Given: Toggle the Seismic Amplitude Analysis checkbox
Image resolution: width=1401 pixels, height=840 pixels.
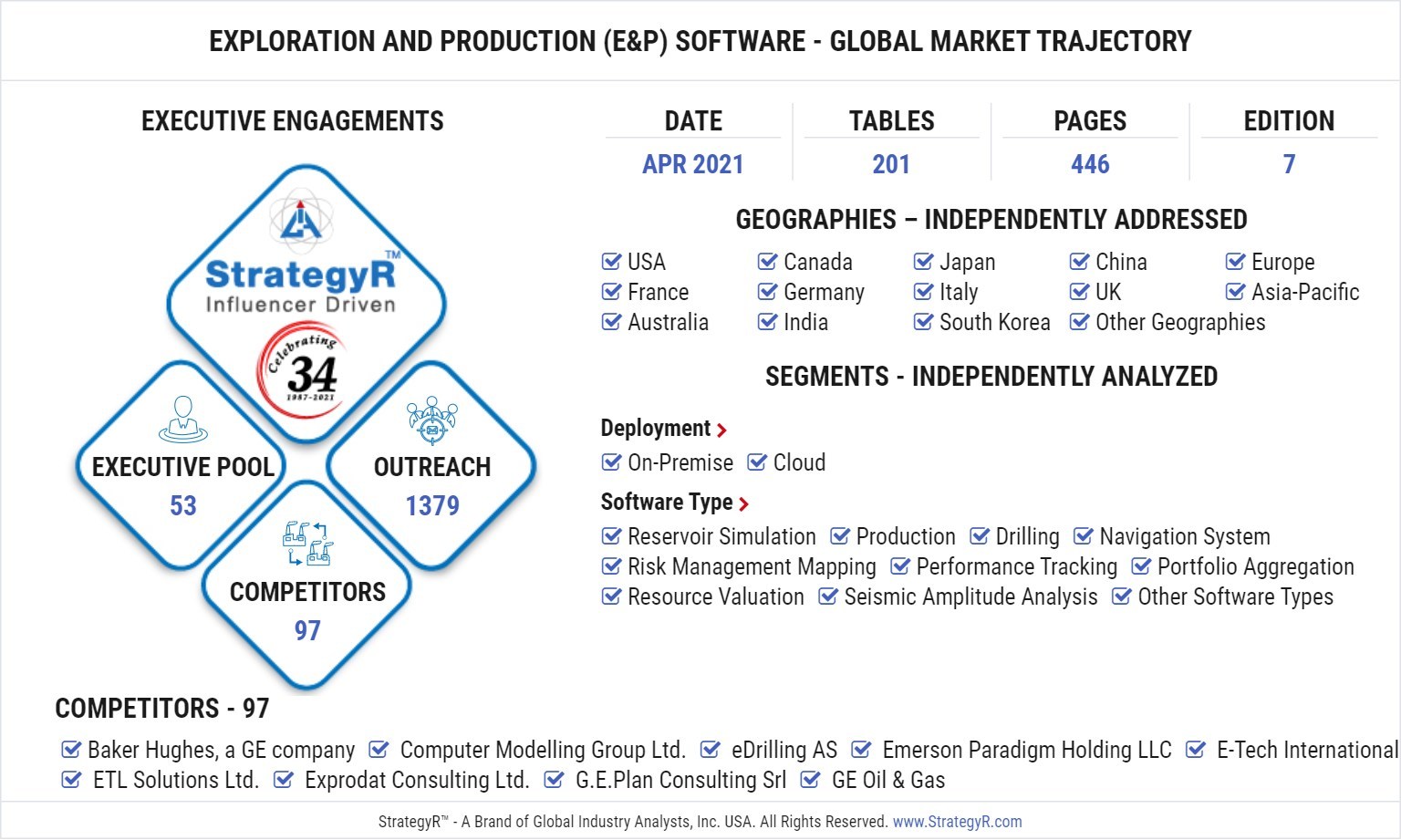Looking at the screenshot, I should coord(828,597).
